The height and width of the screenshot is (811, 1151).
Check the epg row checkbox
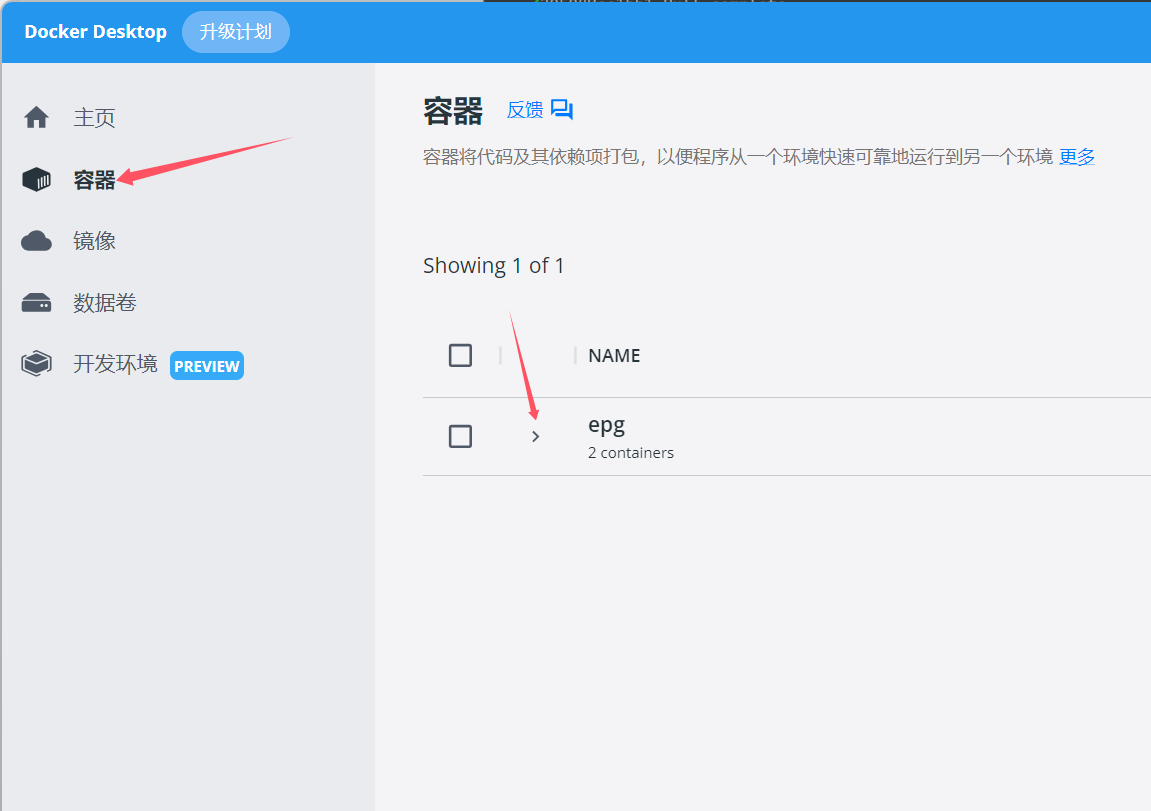[460, 436]
